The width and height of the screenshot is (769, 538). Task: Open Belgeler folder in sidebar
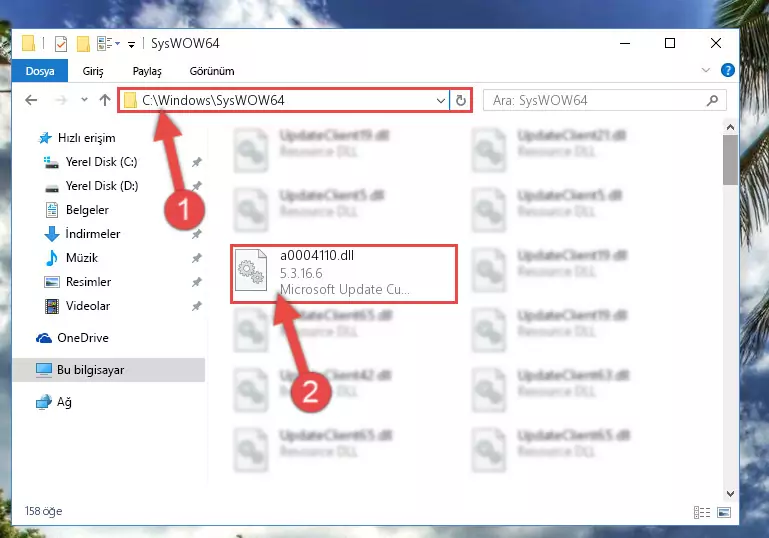pyautogui.click(x=77, y=210)
